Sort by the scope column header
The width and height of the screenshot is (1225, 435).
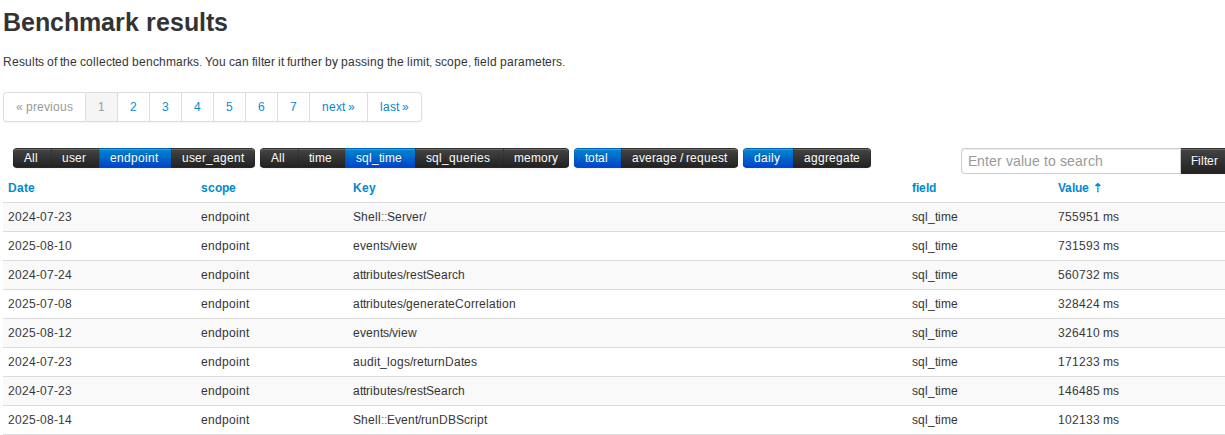(x=218, y=188)
